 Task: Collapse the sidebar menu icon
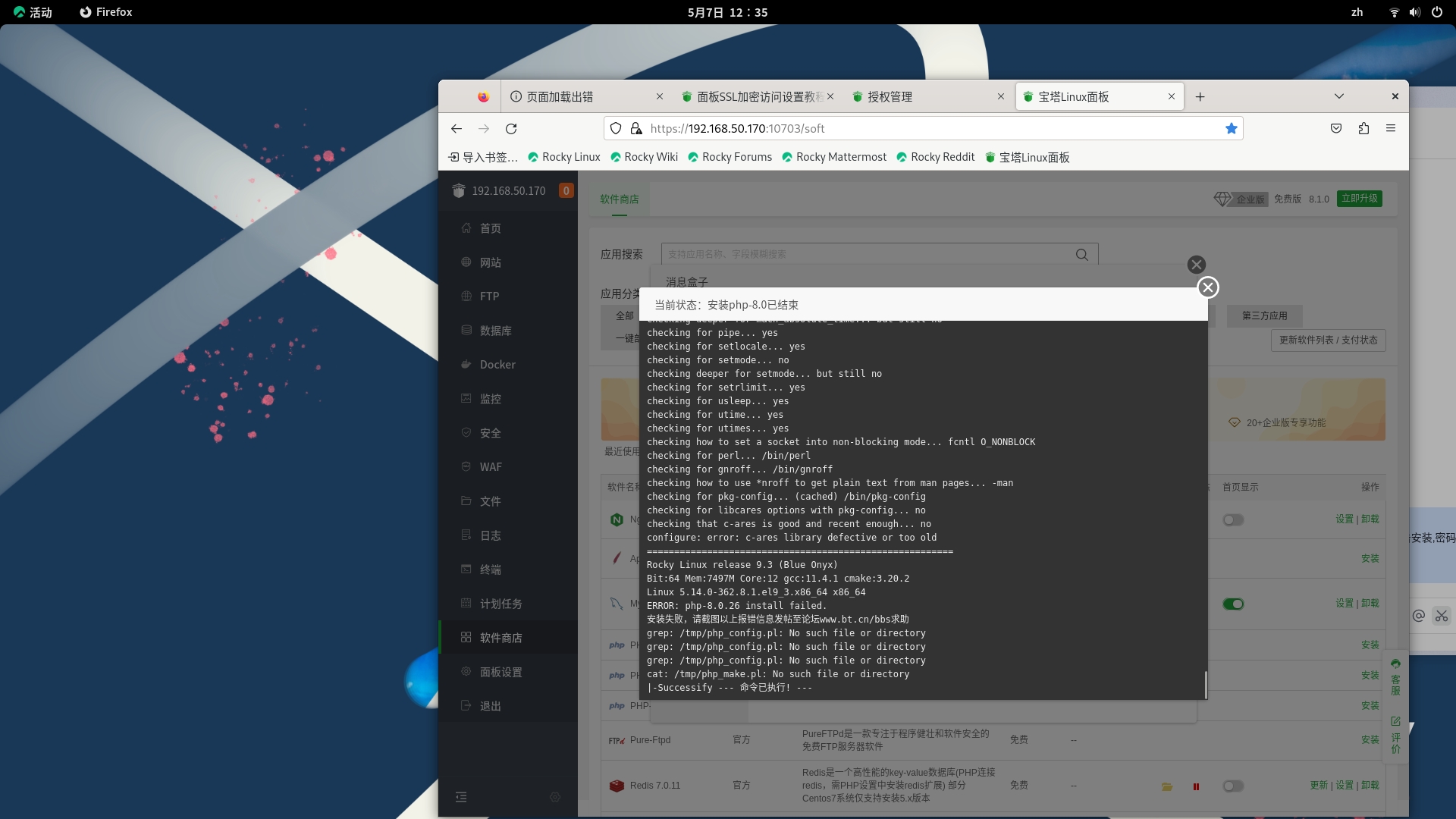[x=461, y=797]
